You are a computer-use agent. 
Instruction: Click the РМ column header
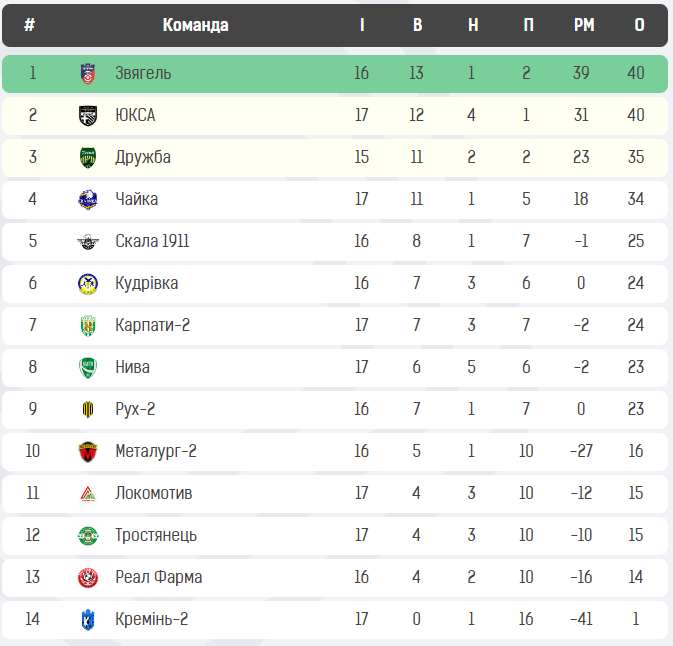584,25
